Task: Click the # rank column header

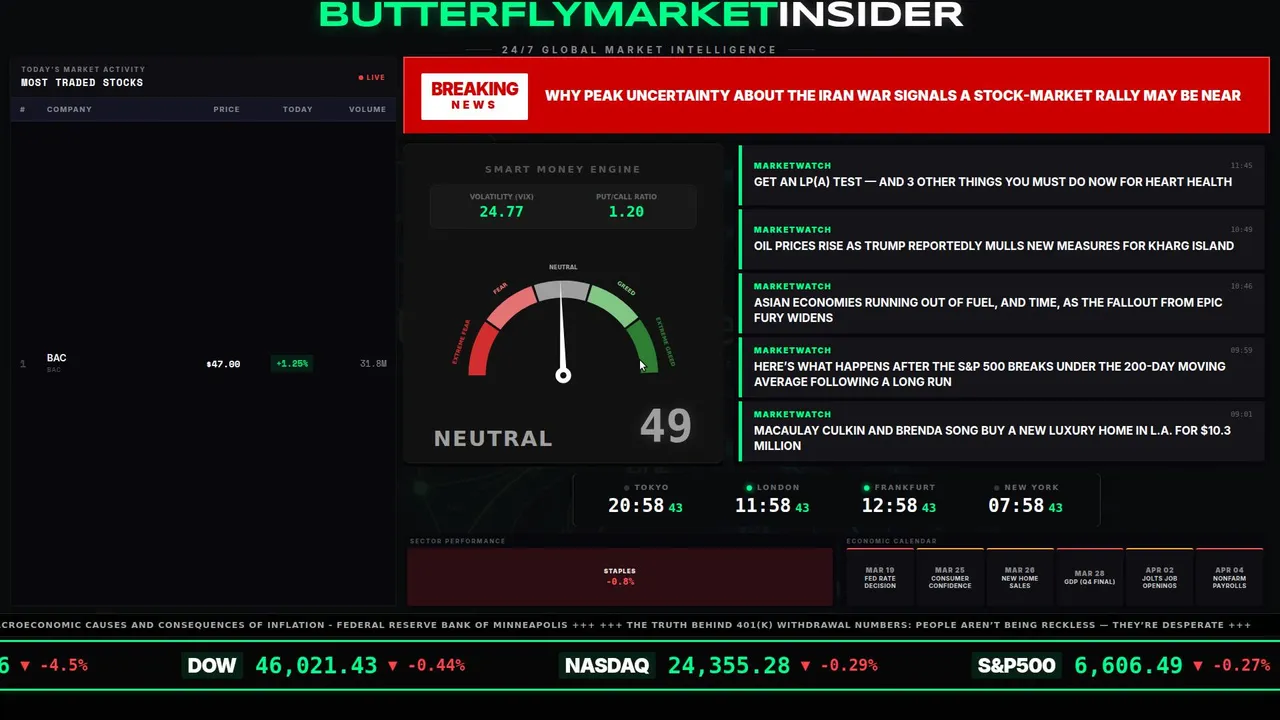Action: [23, 109]
